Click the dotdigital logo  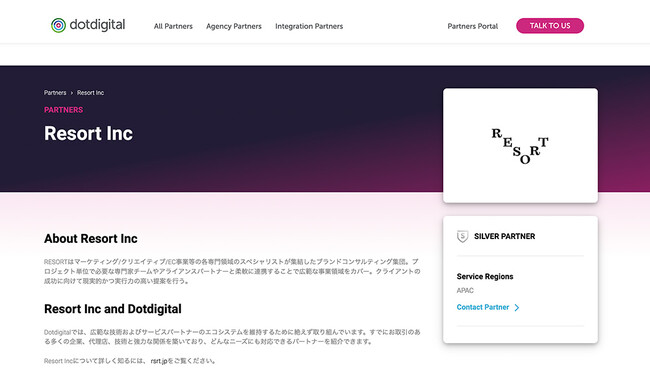88,25
